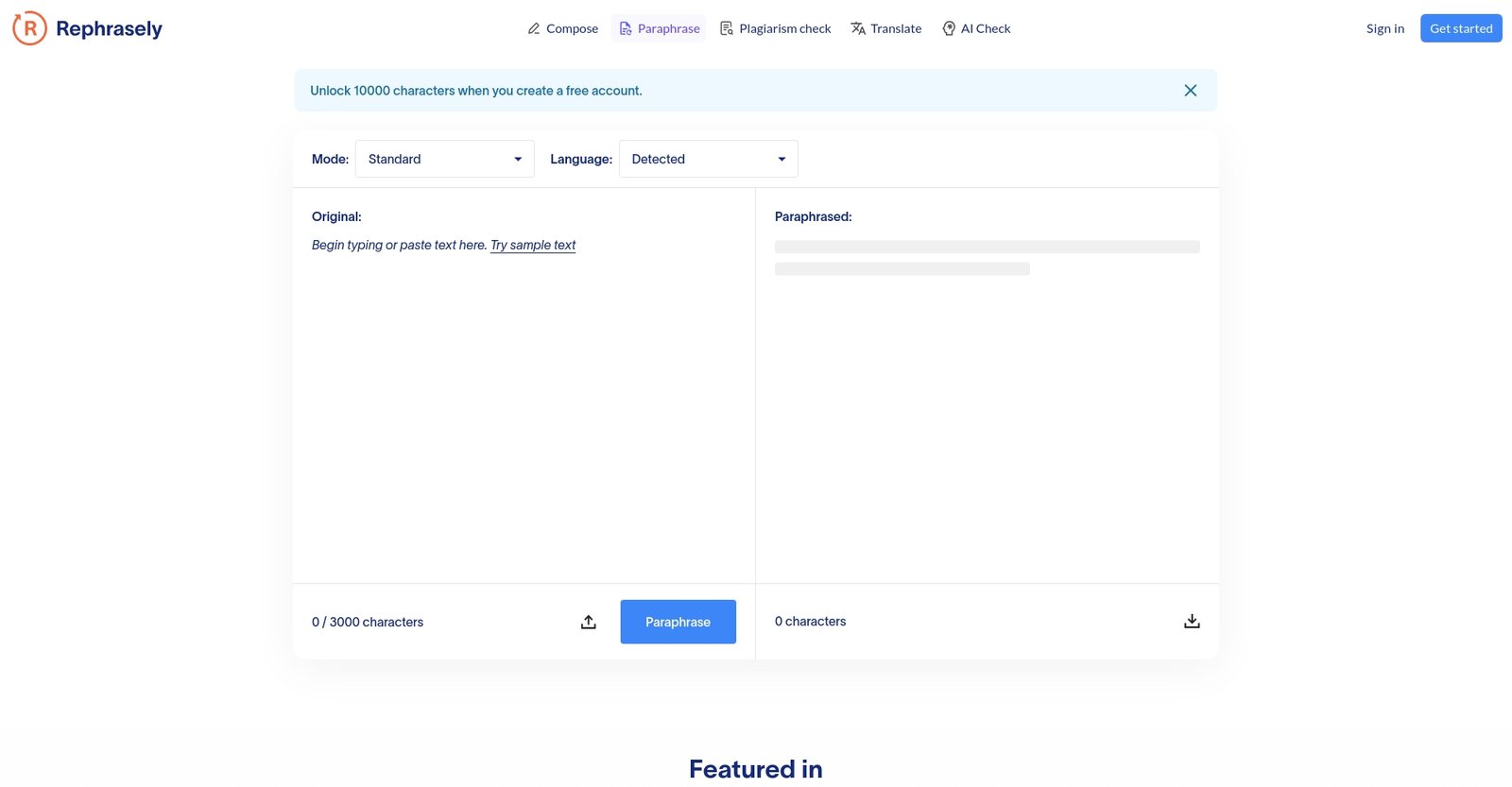Click the Get started button

[x=1461, y=28]
